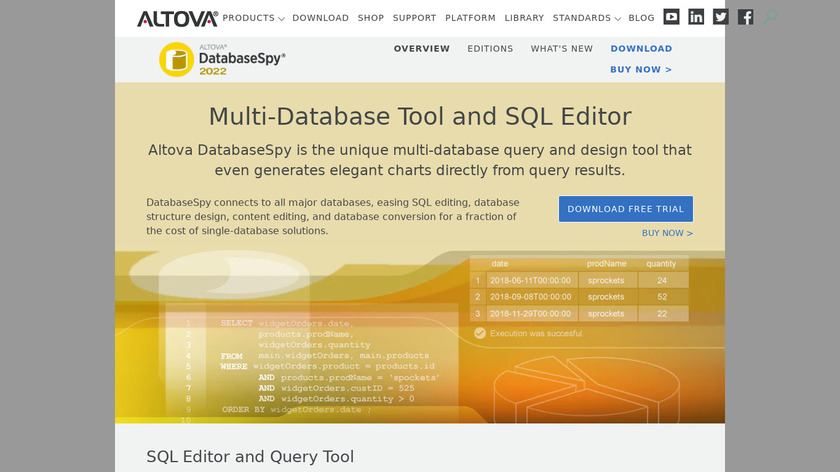Switch to the Editions tab

[x=490, y=49]
